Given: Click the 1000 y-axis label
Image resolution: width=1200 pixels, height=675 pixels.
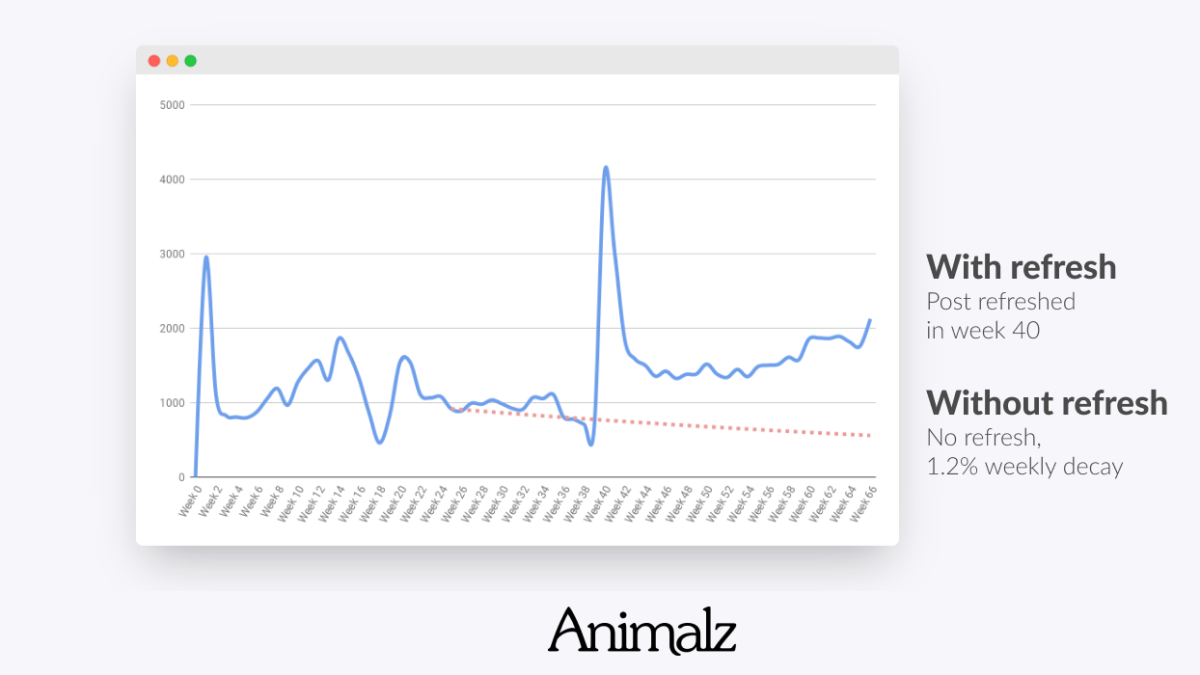Looking at the screenshot, I should [172, 403].
